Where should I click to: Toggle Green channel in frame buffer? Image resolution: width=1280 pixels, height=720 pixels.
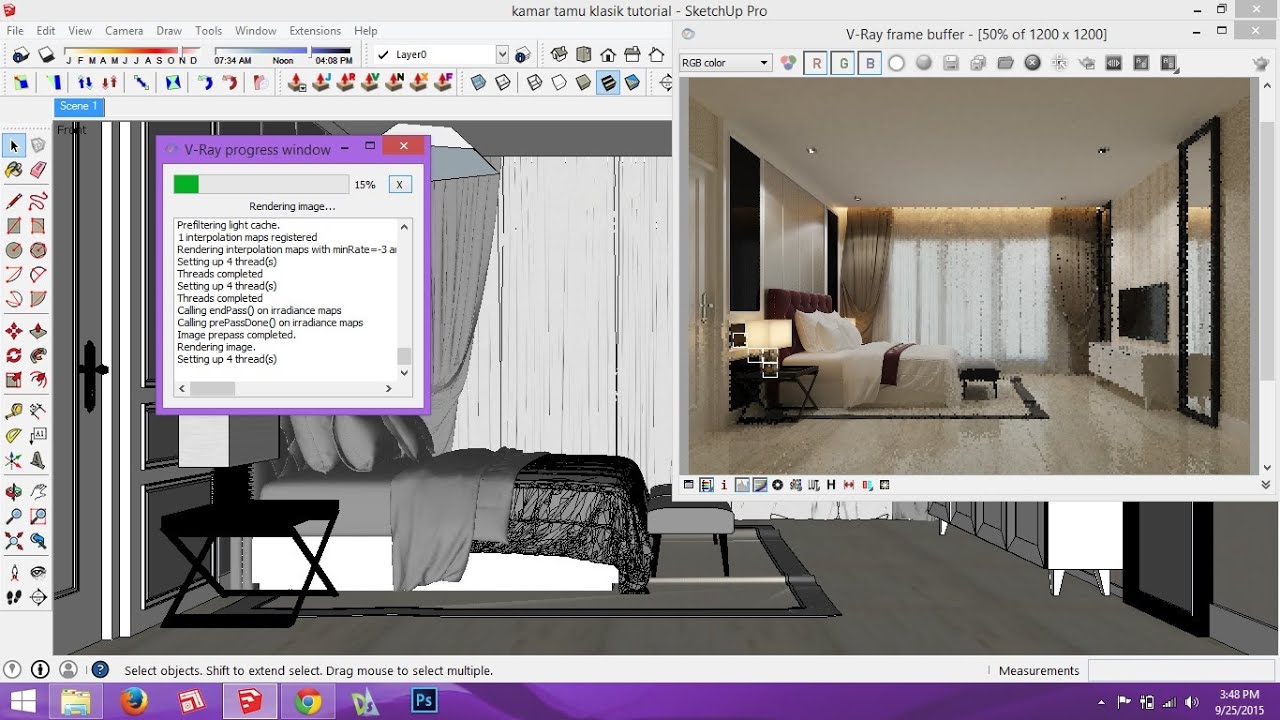point(843,63)
